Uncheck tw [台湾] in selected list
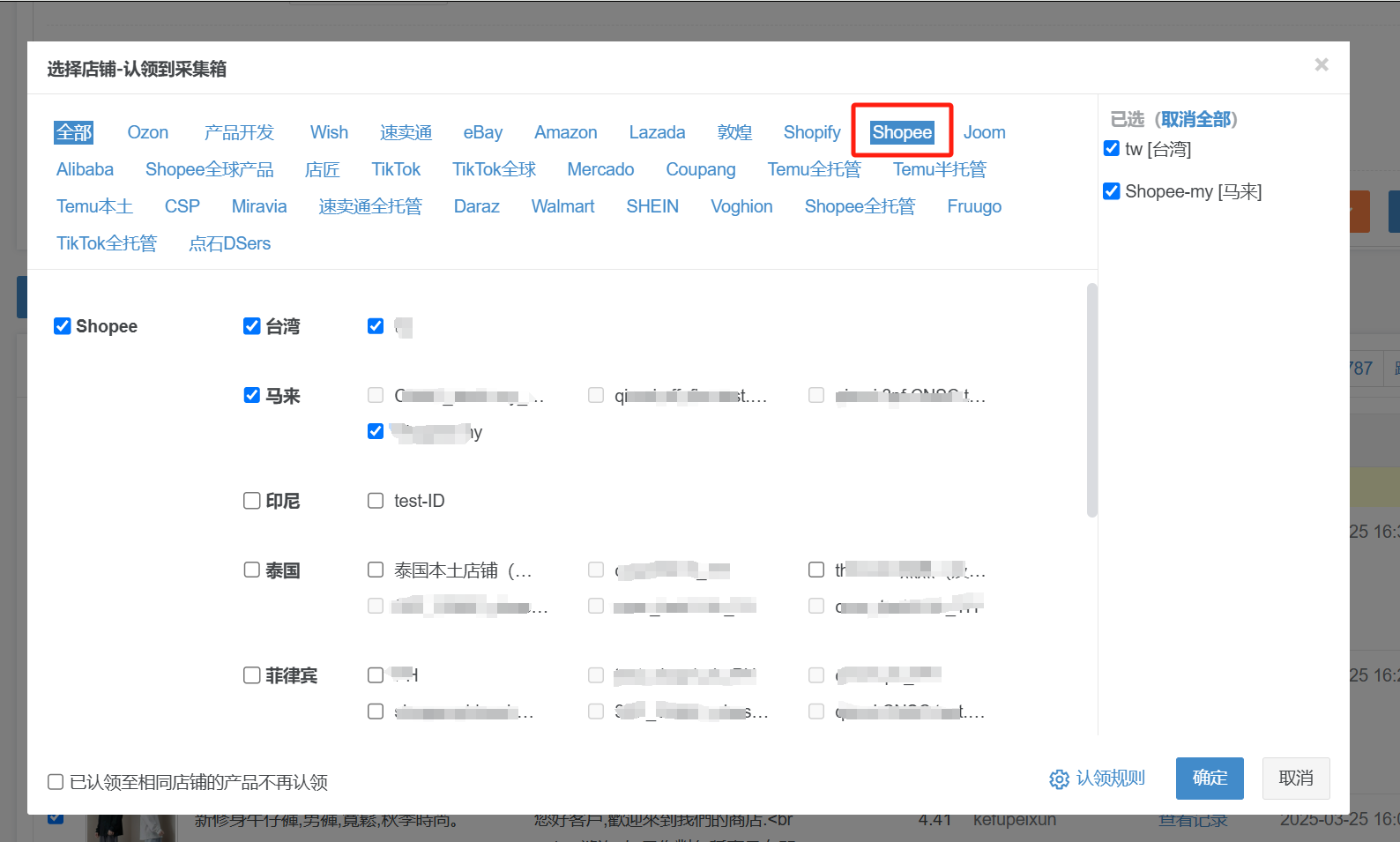 [1112, 148]
